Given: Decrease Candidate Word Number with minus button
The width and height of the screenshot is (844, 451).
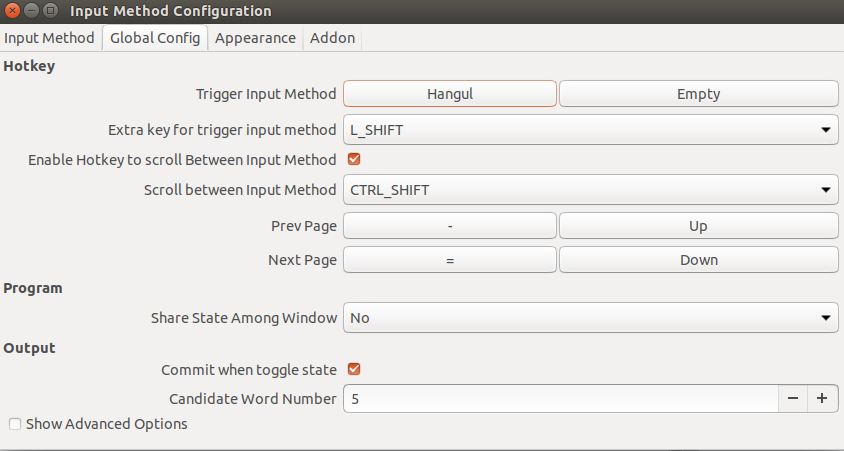Looking at the screenshot, I should (x=792, y=398).
